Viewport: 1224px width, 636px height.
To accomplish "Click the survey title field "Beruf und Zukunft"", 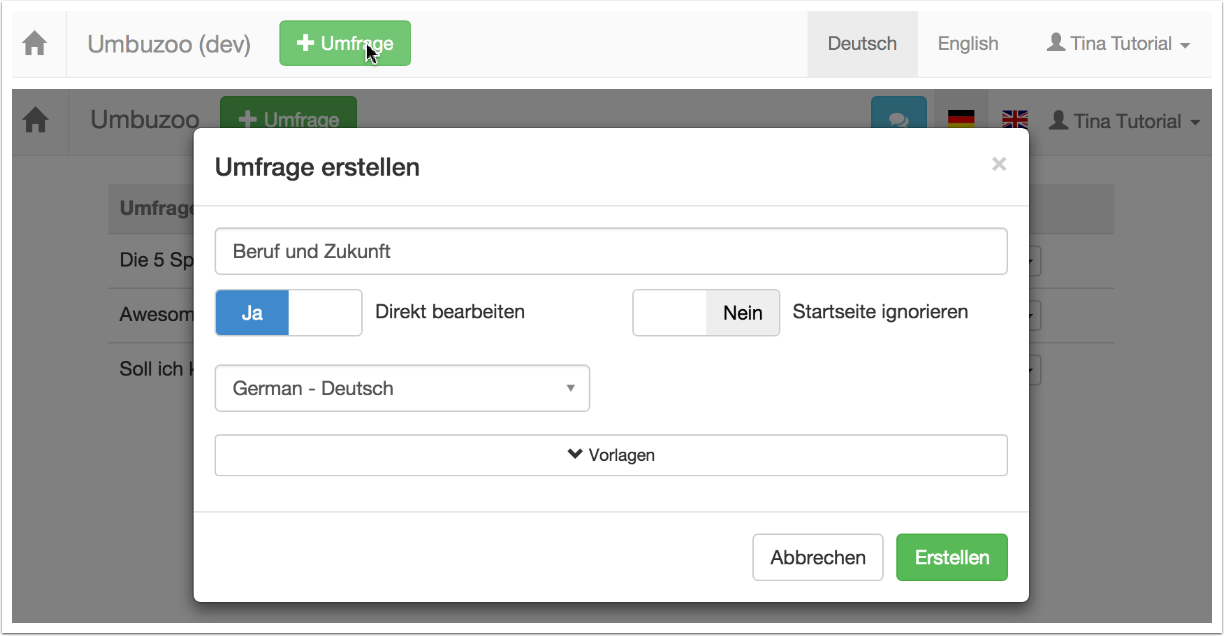I will click(x=610, y=252).
